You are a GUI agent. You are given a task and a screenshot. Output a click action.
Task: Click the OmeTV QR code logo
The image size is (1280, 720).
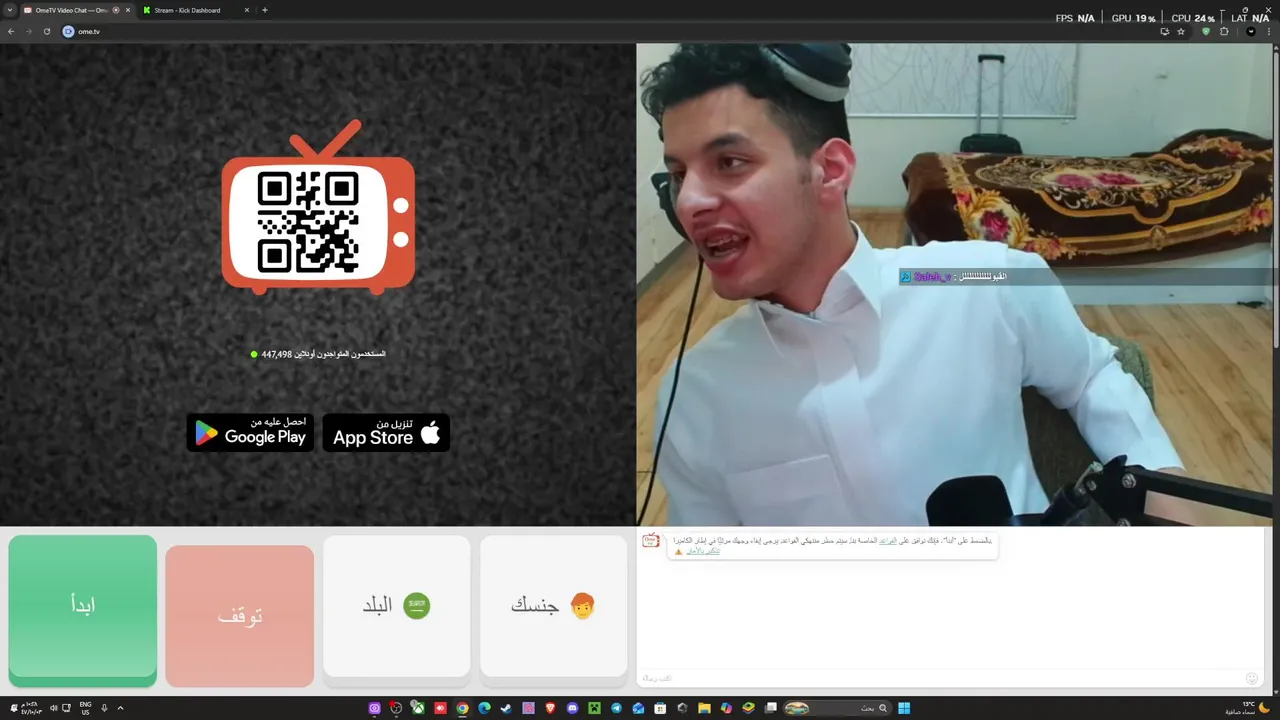(318, 207)
